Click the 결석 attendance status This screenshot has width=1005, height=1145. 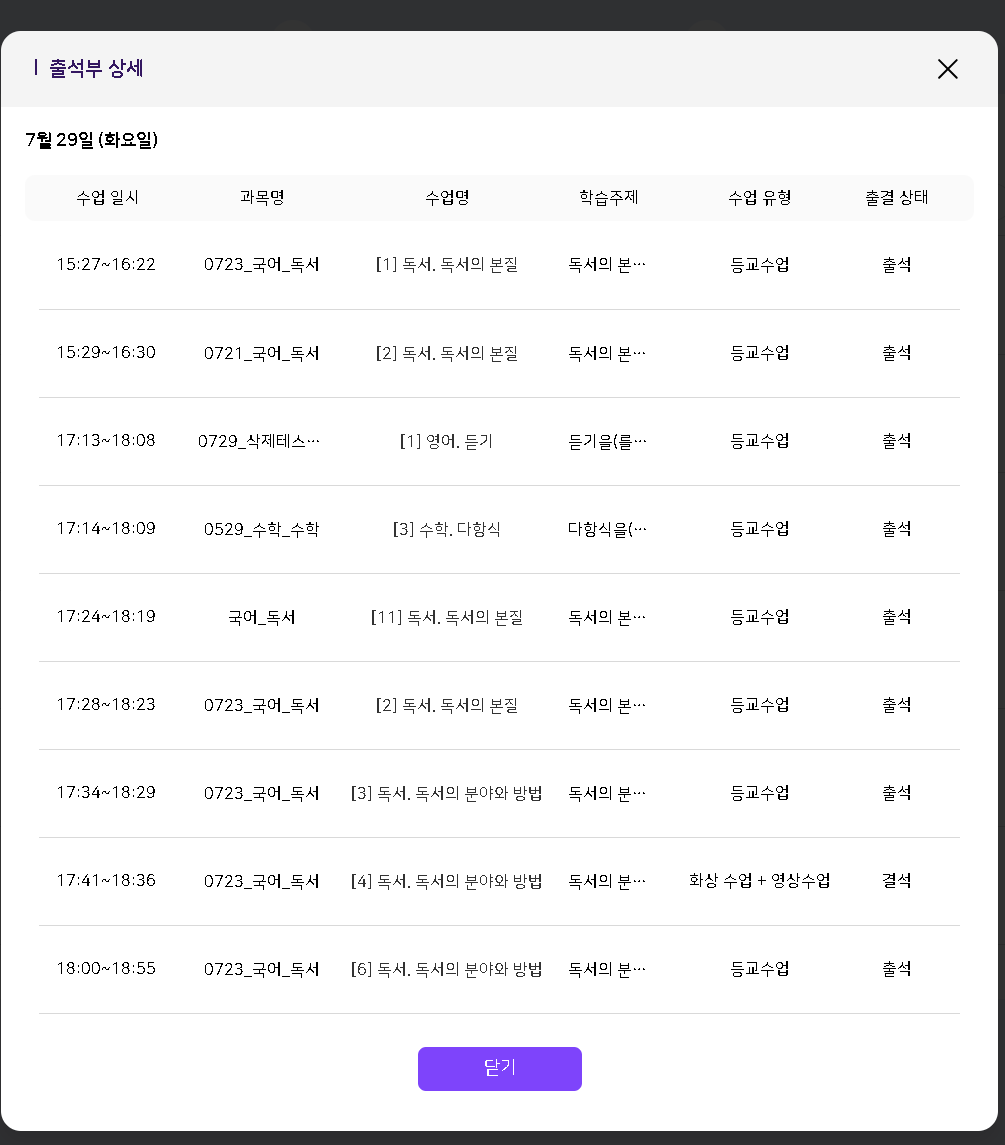click(x=896, y=881)
